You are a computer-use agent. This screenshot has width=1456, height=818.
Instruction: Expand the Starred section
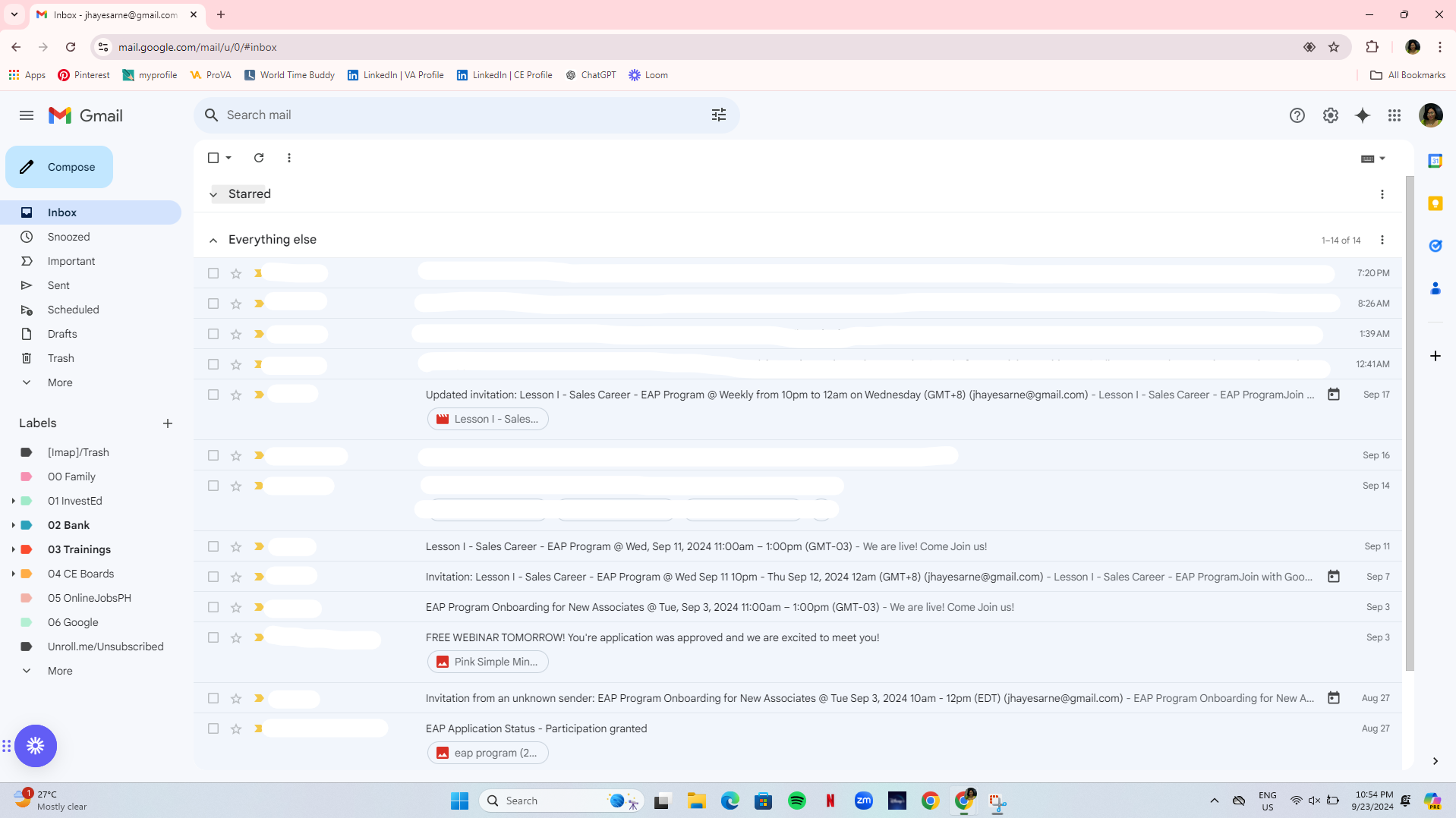pyautogui.click(x=213, y=194)
